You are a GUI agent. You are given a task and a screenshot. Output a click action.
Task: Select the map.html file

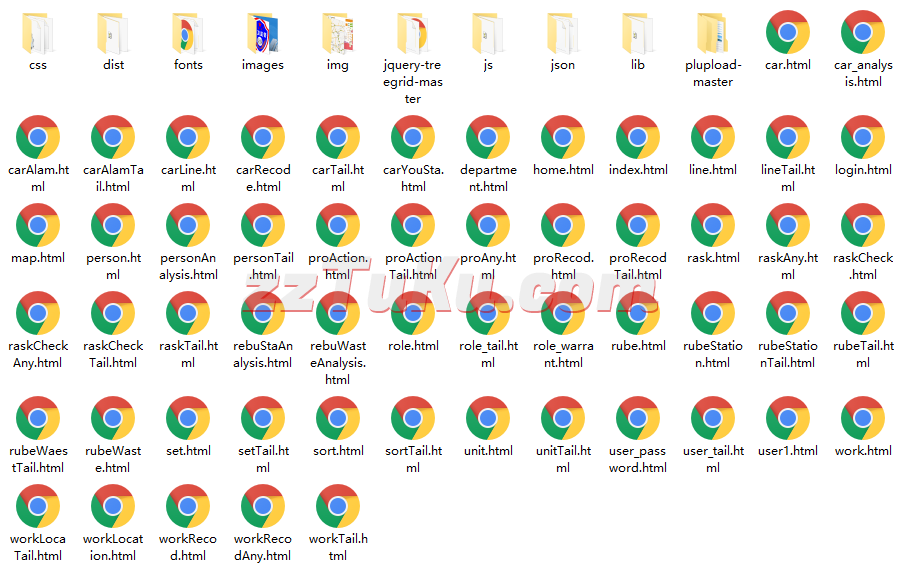pyautogui.click(x=38, y=226)
